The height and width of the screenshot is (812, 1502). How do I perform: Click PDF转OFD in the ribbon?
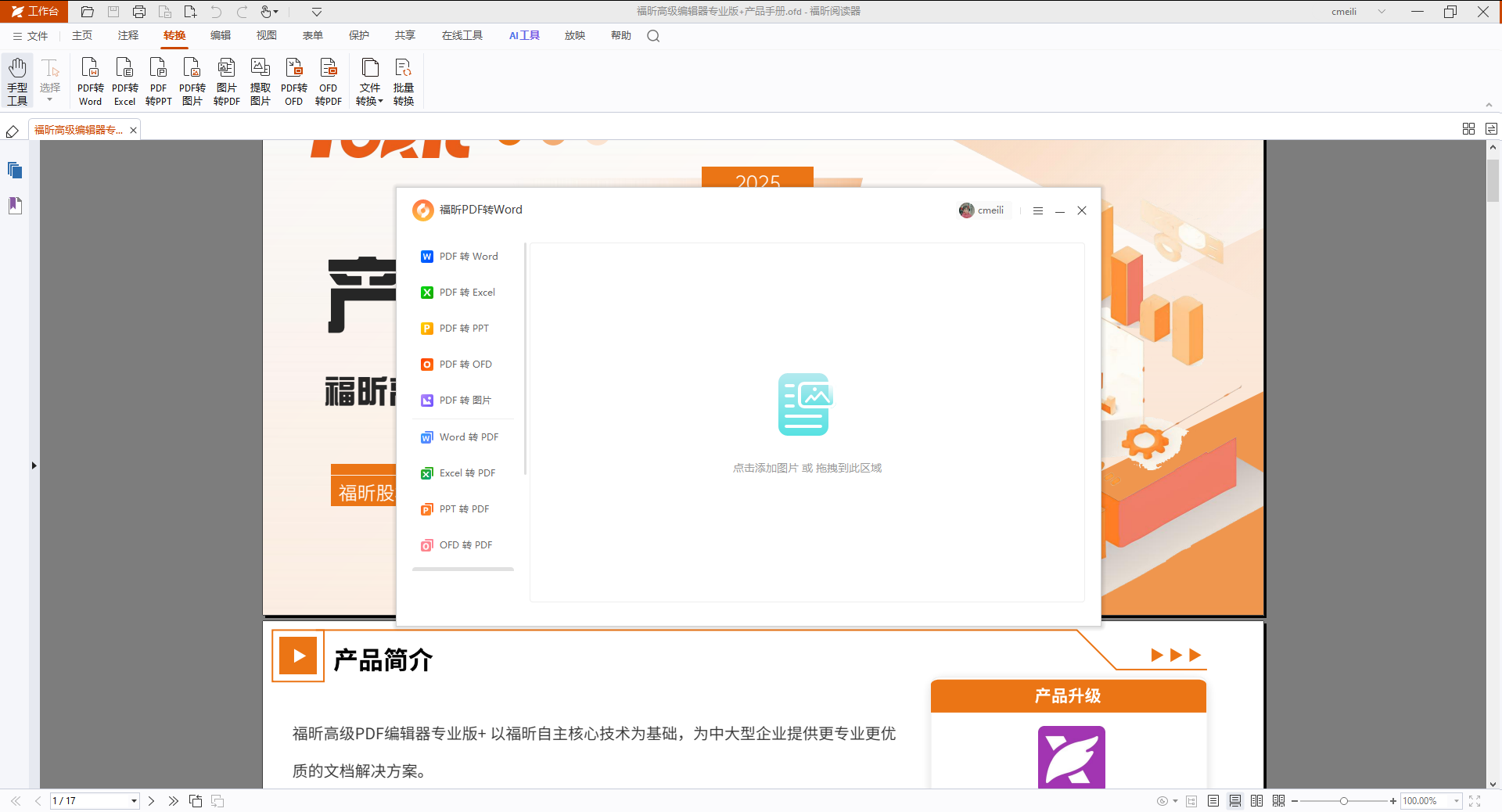point(294,81)
